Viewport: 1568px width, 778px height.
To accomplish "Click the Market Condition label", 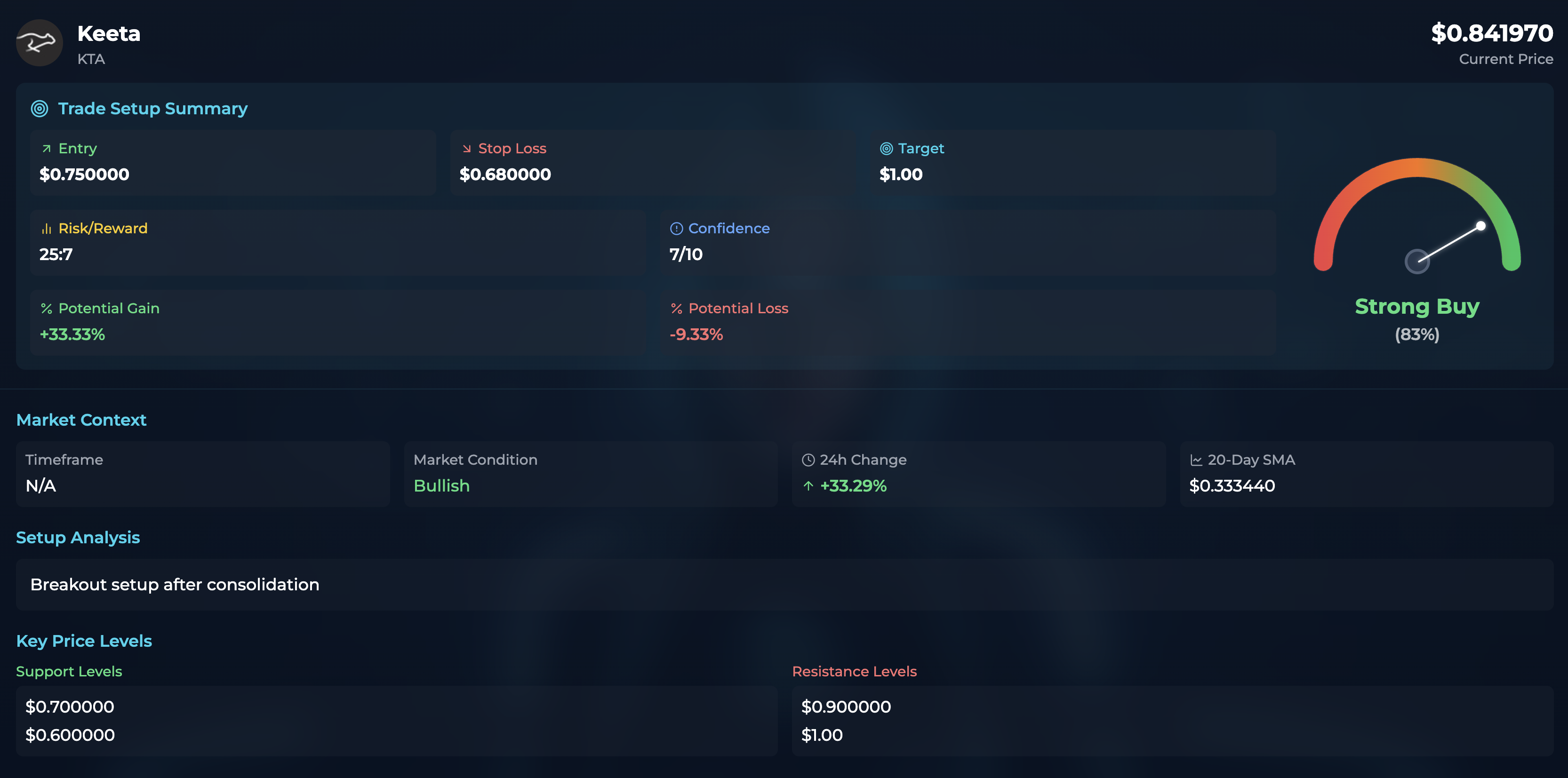I will click(x=475, y=460).
